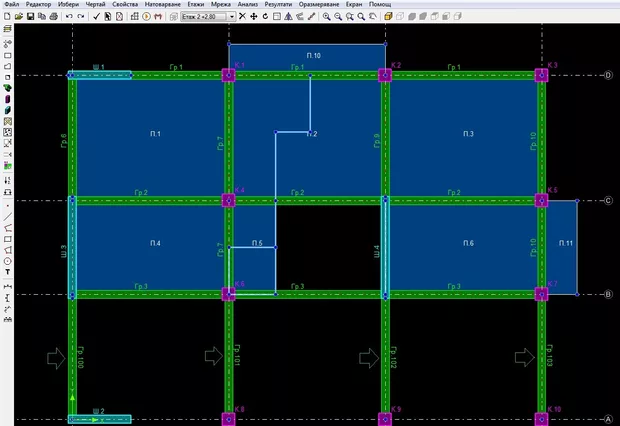Select the line drawing tool in sidebar
The height and width of the screenshot is (426, 620).
(x=8, y=215)
